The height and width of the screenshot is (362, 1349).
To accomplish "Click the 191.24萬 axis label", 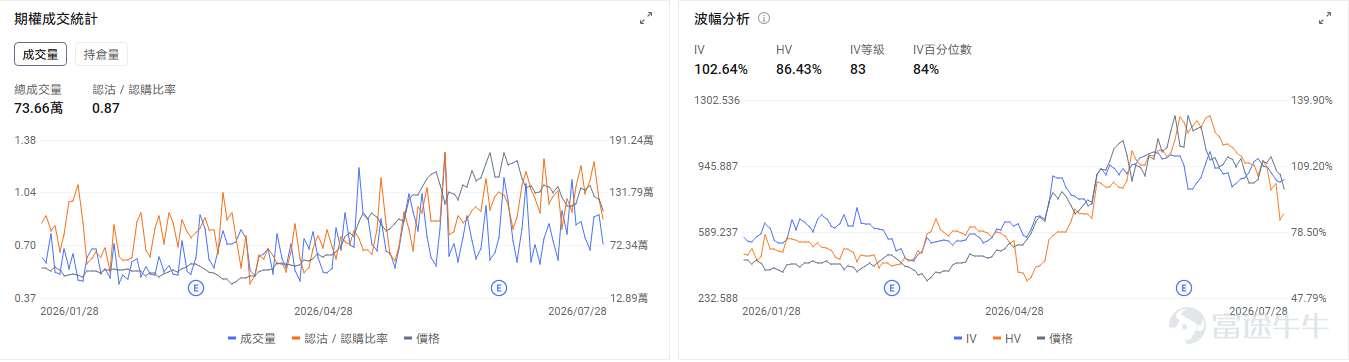I will pyautogui.click(x=632, y=140).
